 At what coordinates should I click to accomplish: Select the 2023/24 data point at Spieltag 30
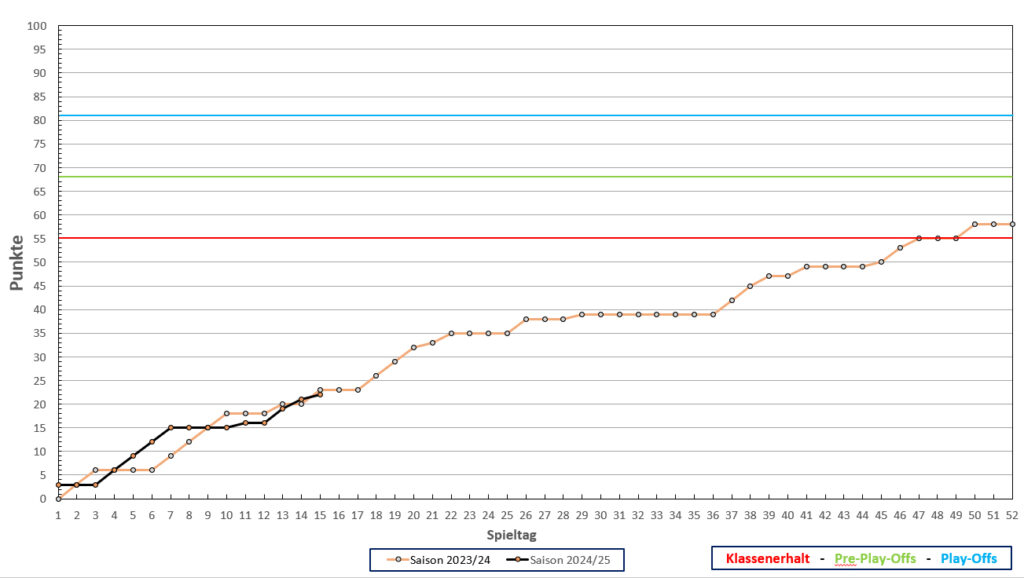tap(601, 314)
